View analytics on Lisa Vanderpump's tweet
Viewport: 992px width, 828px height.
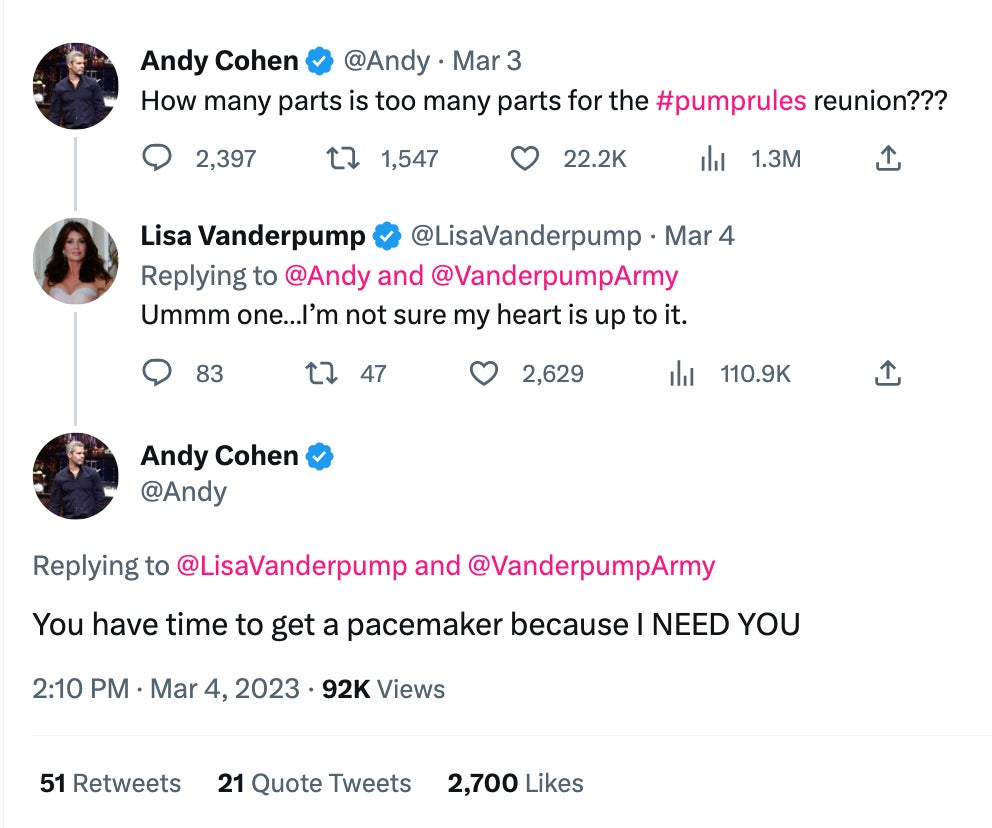tap(681, 374)
